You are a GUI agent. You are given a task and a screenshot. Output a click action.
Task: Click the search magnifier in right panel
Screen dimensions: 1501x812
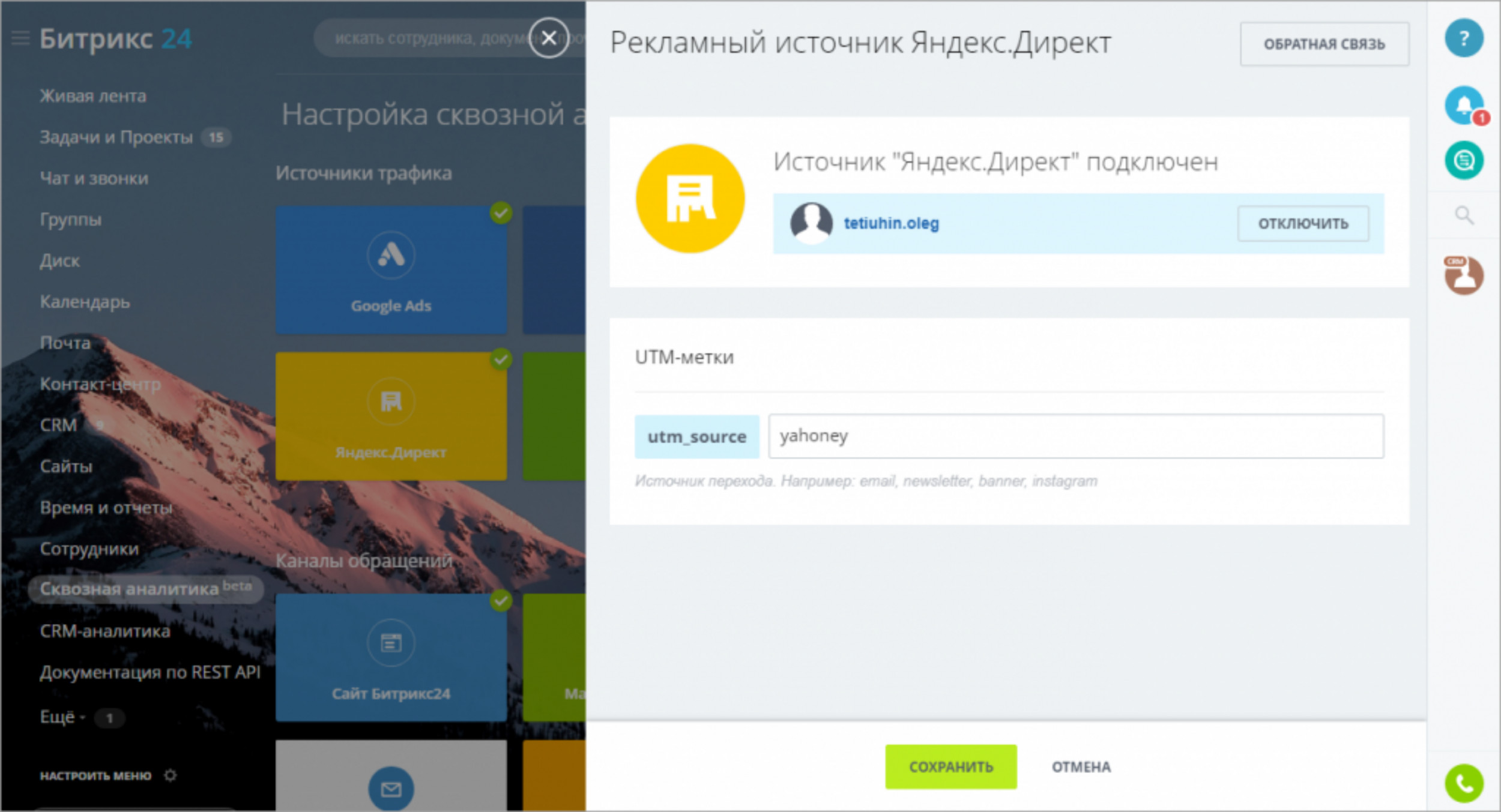[1463, 215]
